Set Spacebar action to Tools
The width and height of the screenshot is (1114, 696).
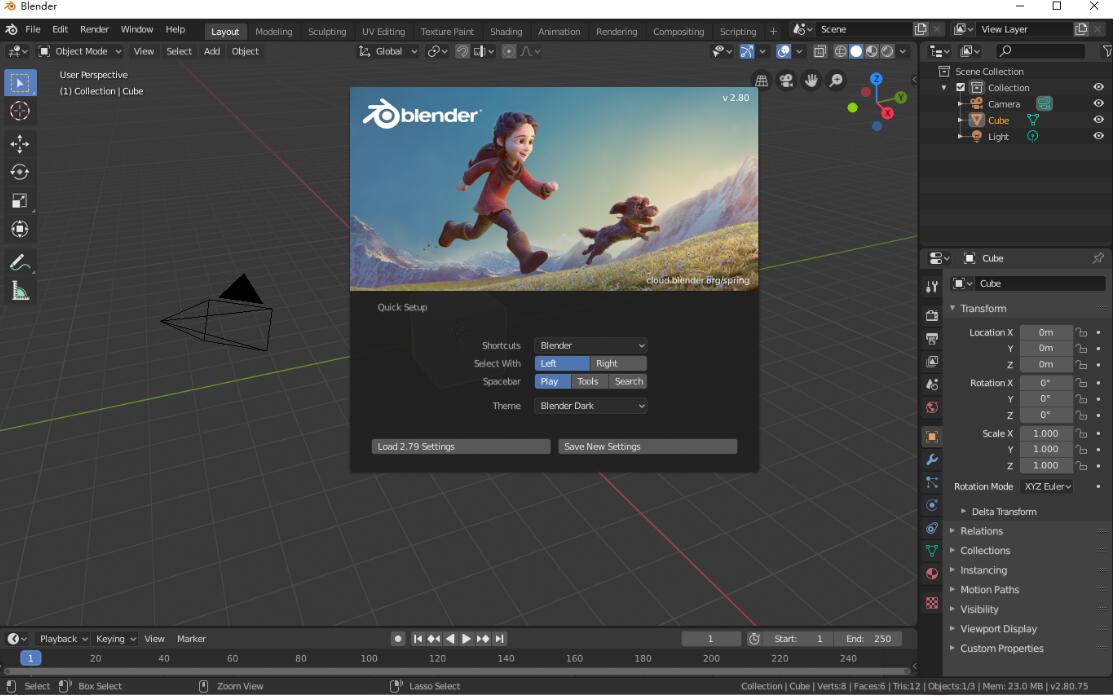588,381
